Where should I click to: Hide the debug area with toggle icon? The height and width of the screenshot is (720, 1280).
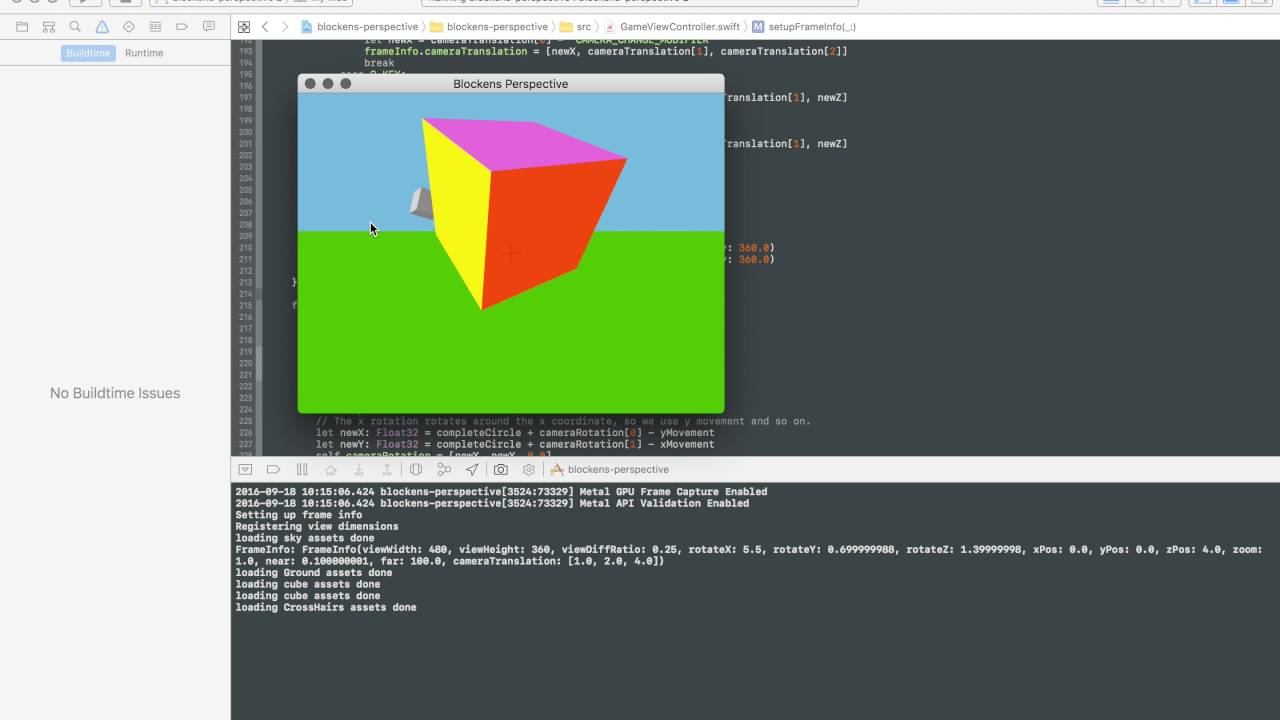(245, 469)
